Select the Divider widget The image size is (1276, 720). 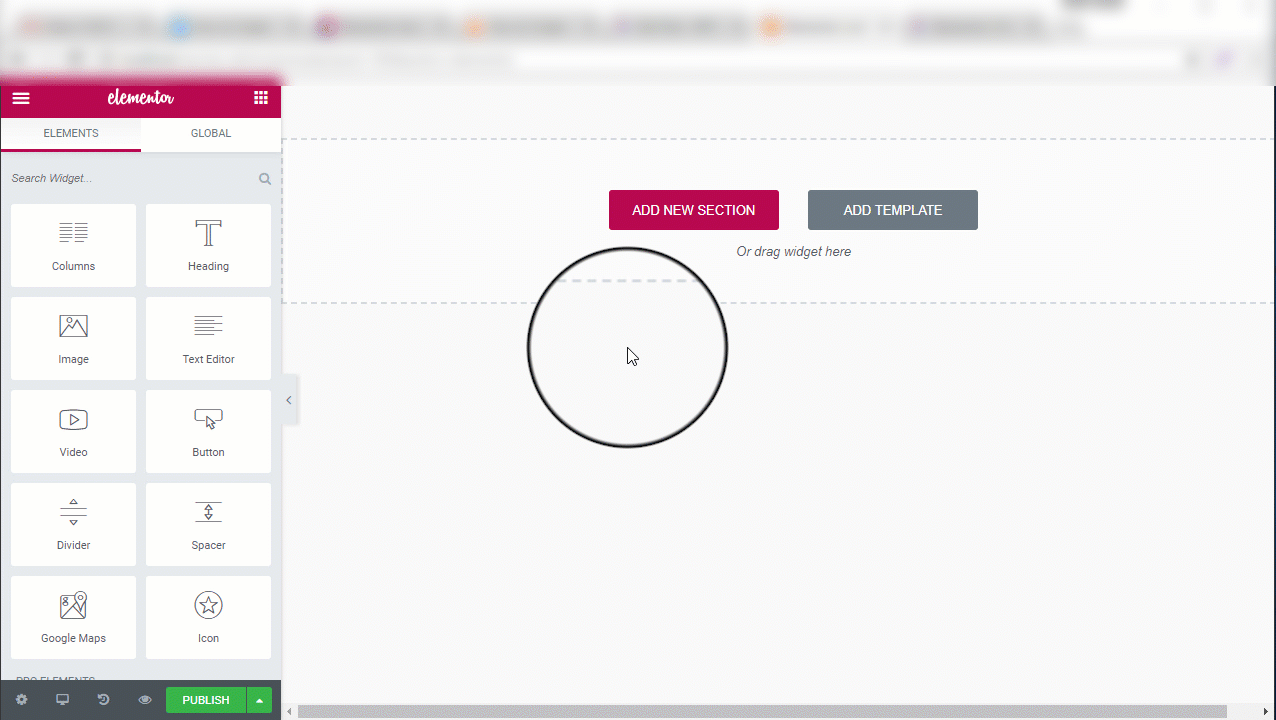click(74, 524)
